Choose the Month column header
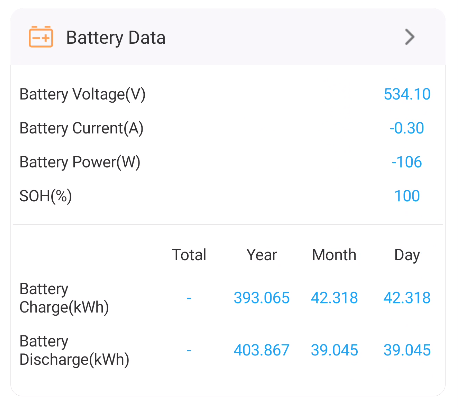The width and height of the screenshot is (458, 408). (334, 255)
